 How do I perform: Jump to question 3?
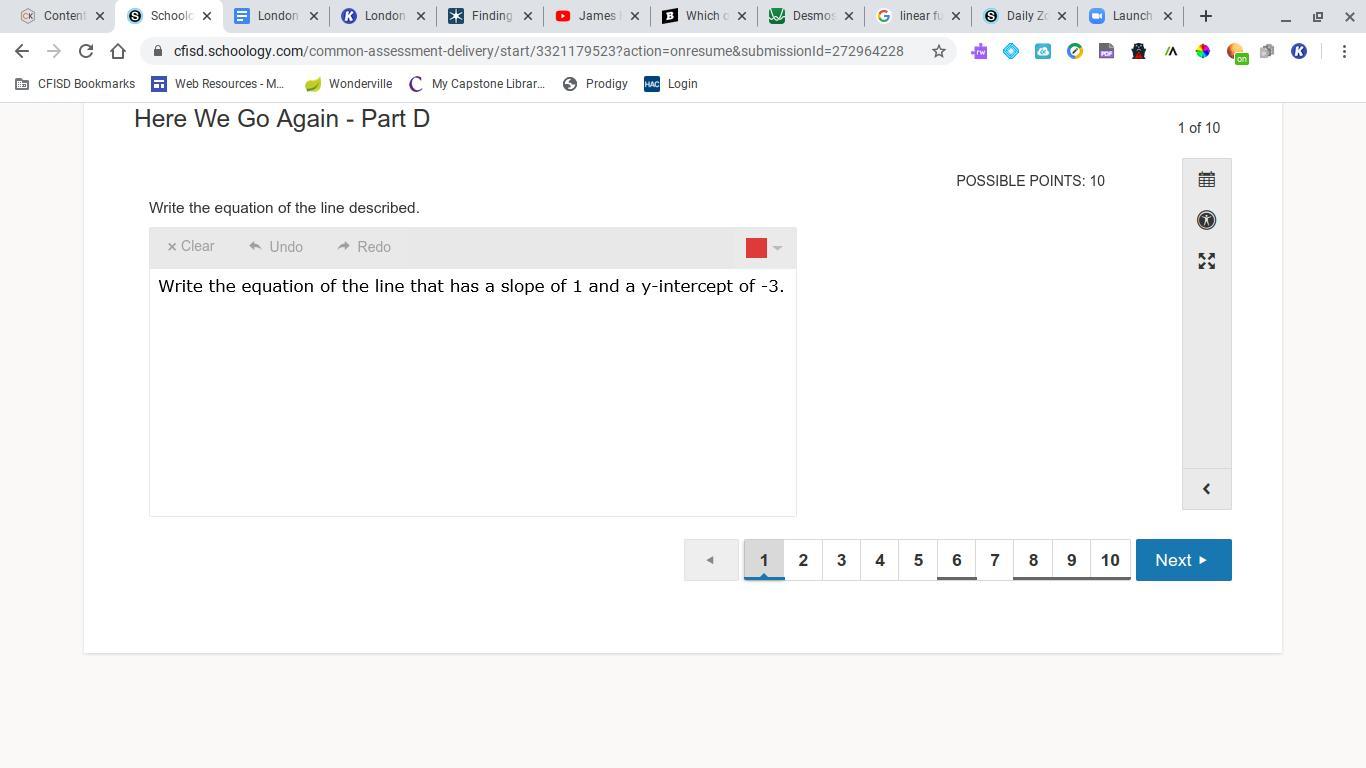841,560
